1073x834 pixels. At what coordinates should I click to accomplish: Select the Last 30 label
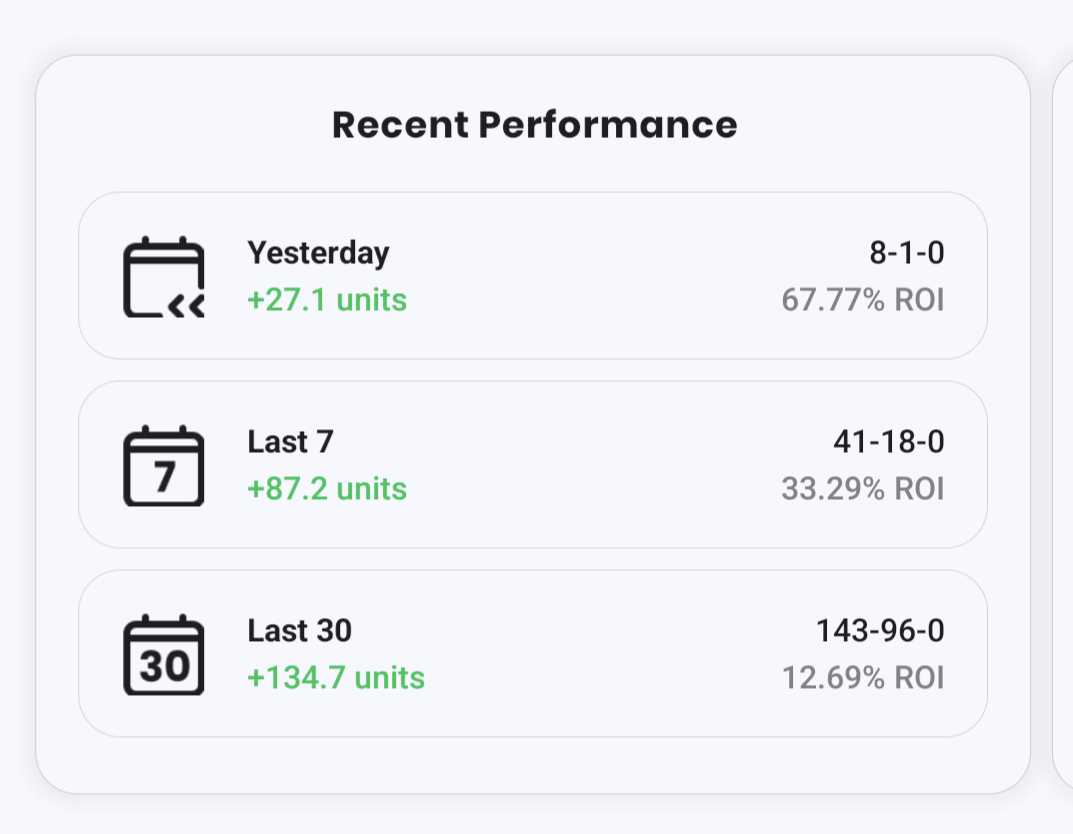(x=299, y=631)
